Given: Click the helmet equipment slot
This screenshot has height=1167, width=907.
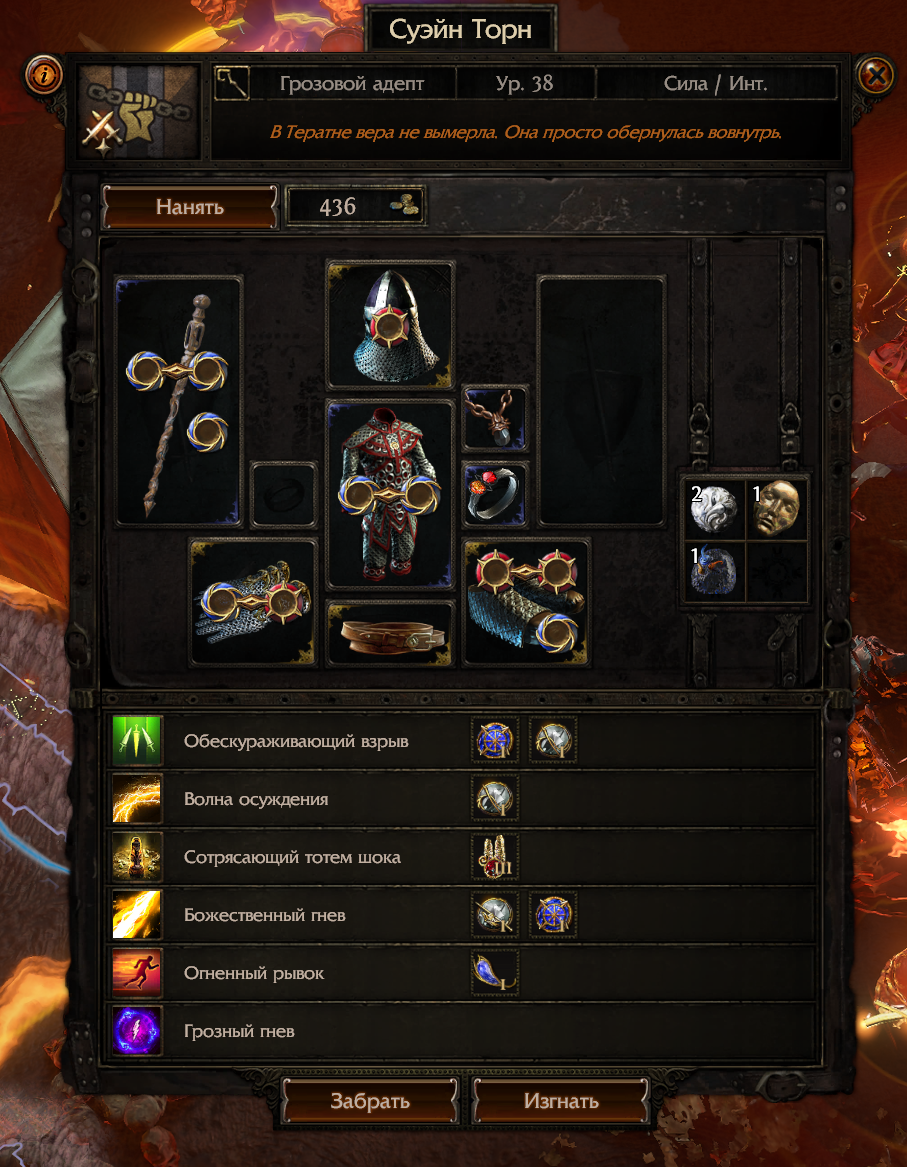Looking at the screenshot, I should tap(391, 324).
